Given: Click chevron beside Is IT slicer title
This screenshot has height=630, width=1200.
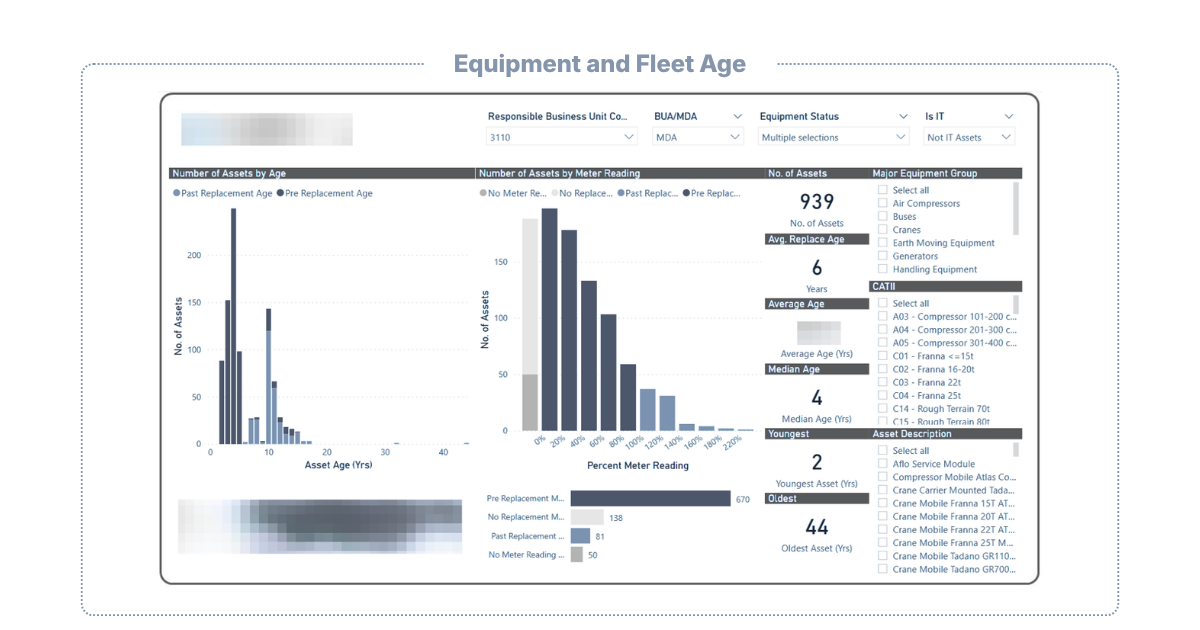Looking at the screenshot, I should [x=1009, y=116].
